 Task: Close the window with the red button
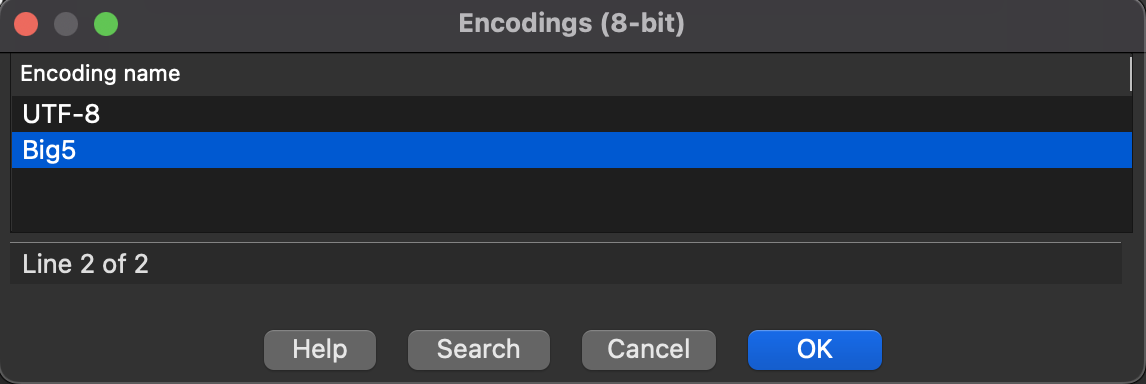pos(26,24)
